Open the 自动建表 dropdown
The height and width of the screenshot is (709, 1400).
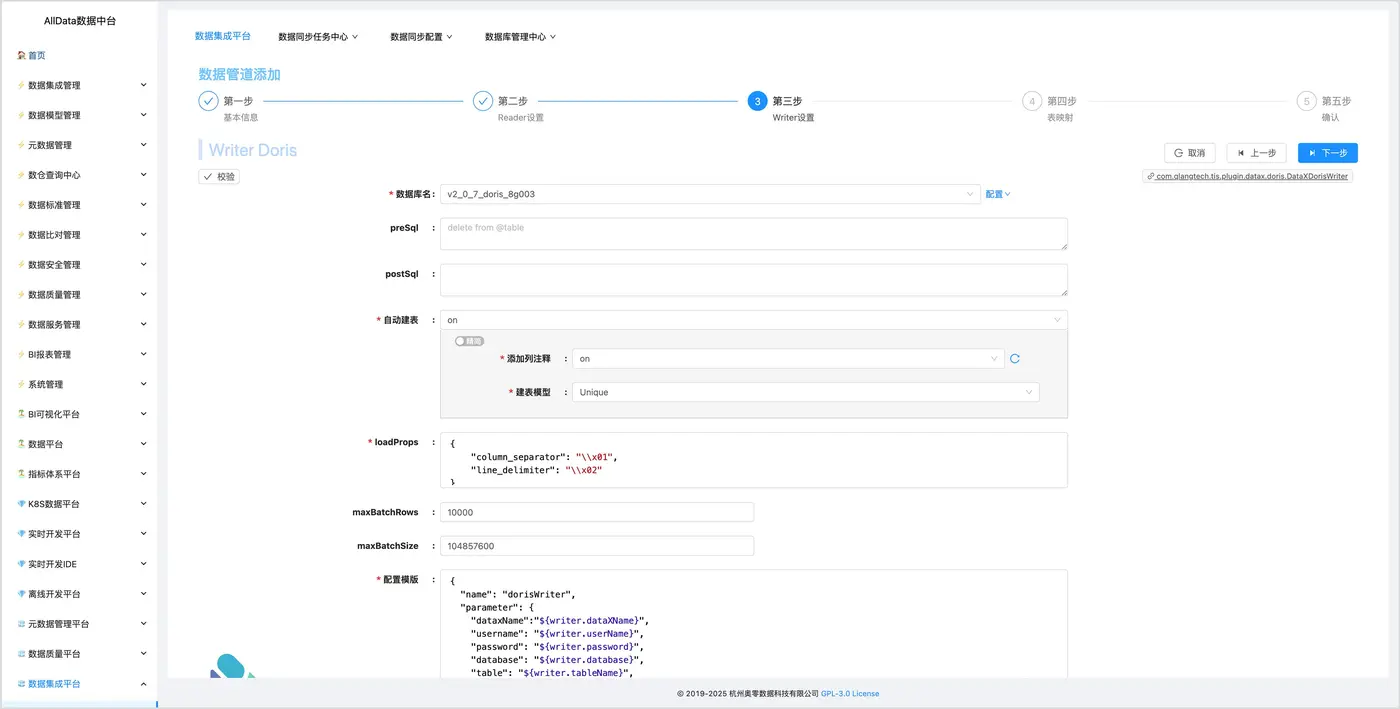point(754,320)
